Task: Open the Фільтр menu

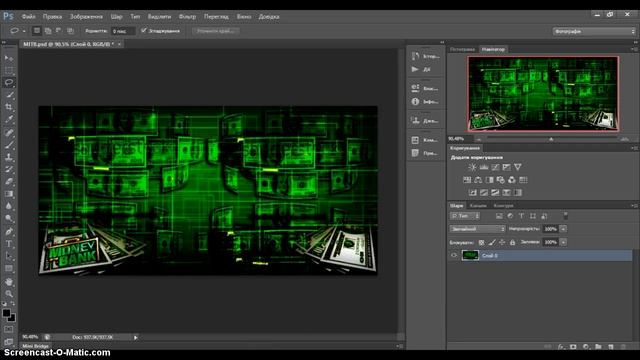Action: (x=187, y=17)
